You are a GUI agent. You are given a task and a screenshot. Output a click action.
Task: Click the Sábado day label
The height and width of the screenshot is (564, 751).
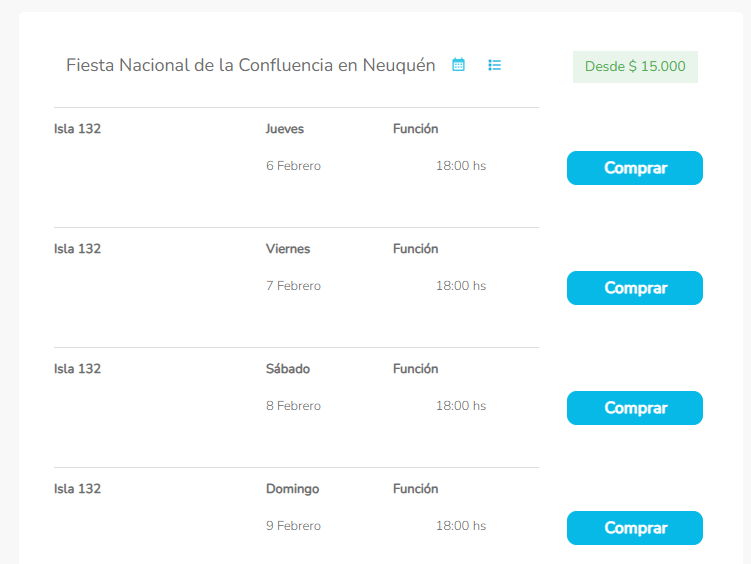[x=288, y=369]
